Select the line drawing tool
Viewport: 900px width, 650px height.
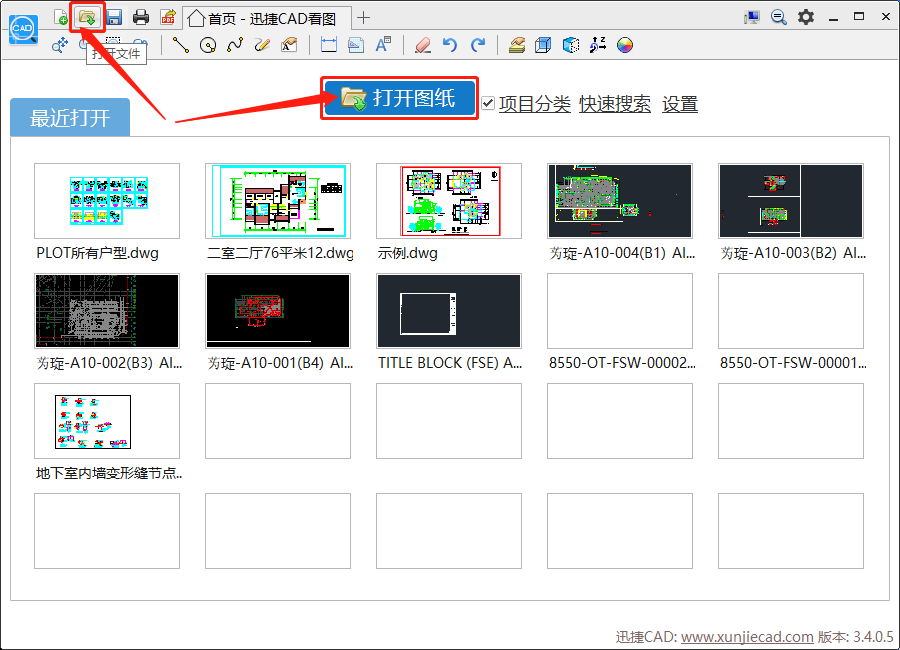(181, 45)
